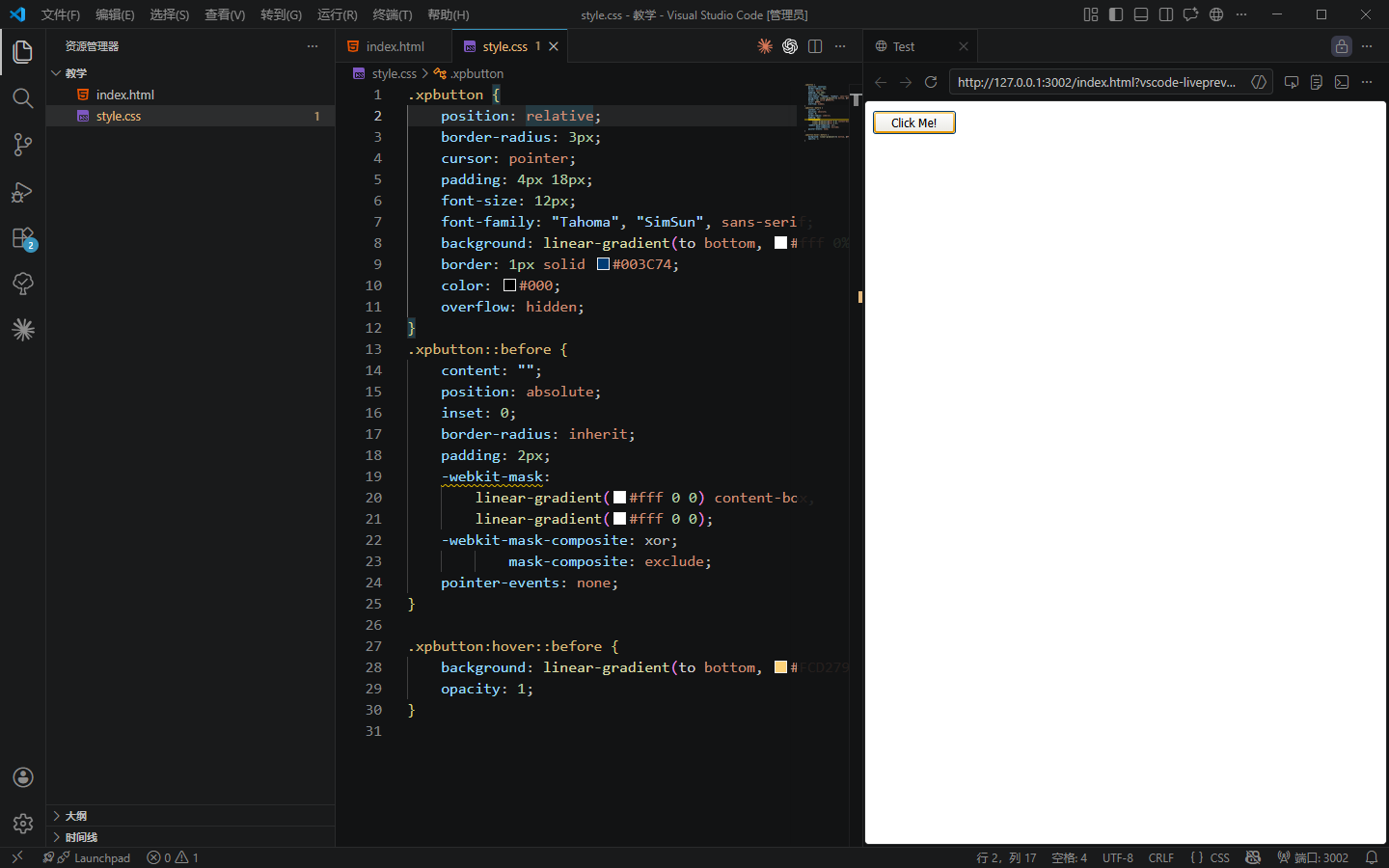The width and height of the screenshot is (1389, 868).
Task: Open notifications bell in status bar
Action: [1372, 857]
